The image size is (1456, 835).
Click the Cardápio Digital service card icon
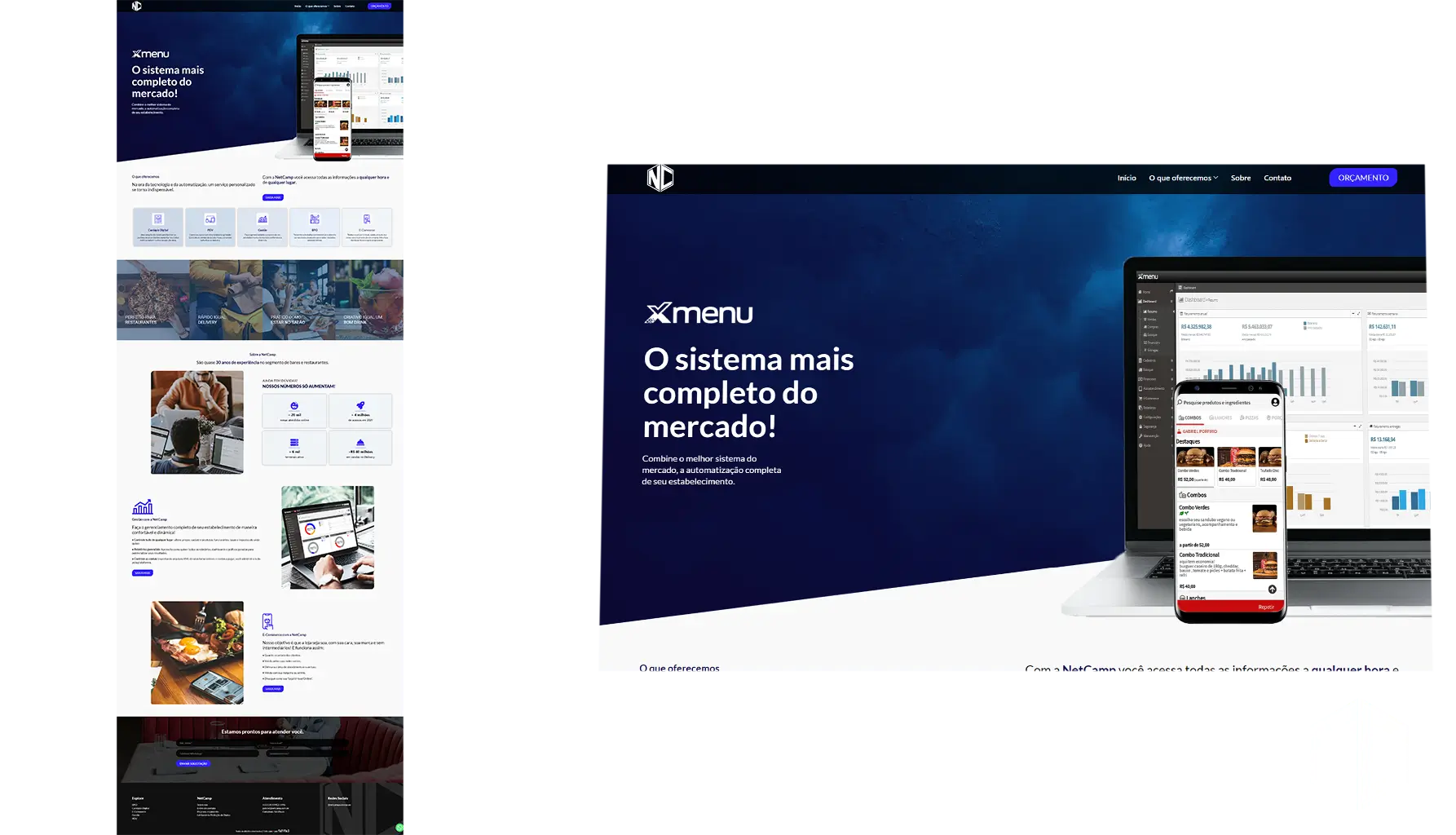tap(158, 219)
